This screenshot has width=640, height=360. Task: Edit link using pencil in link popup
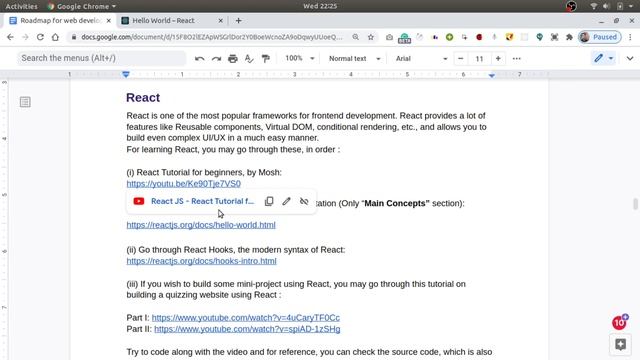[287, 201]
